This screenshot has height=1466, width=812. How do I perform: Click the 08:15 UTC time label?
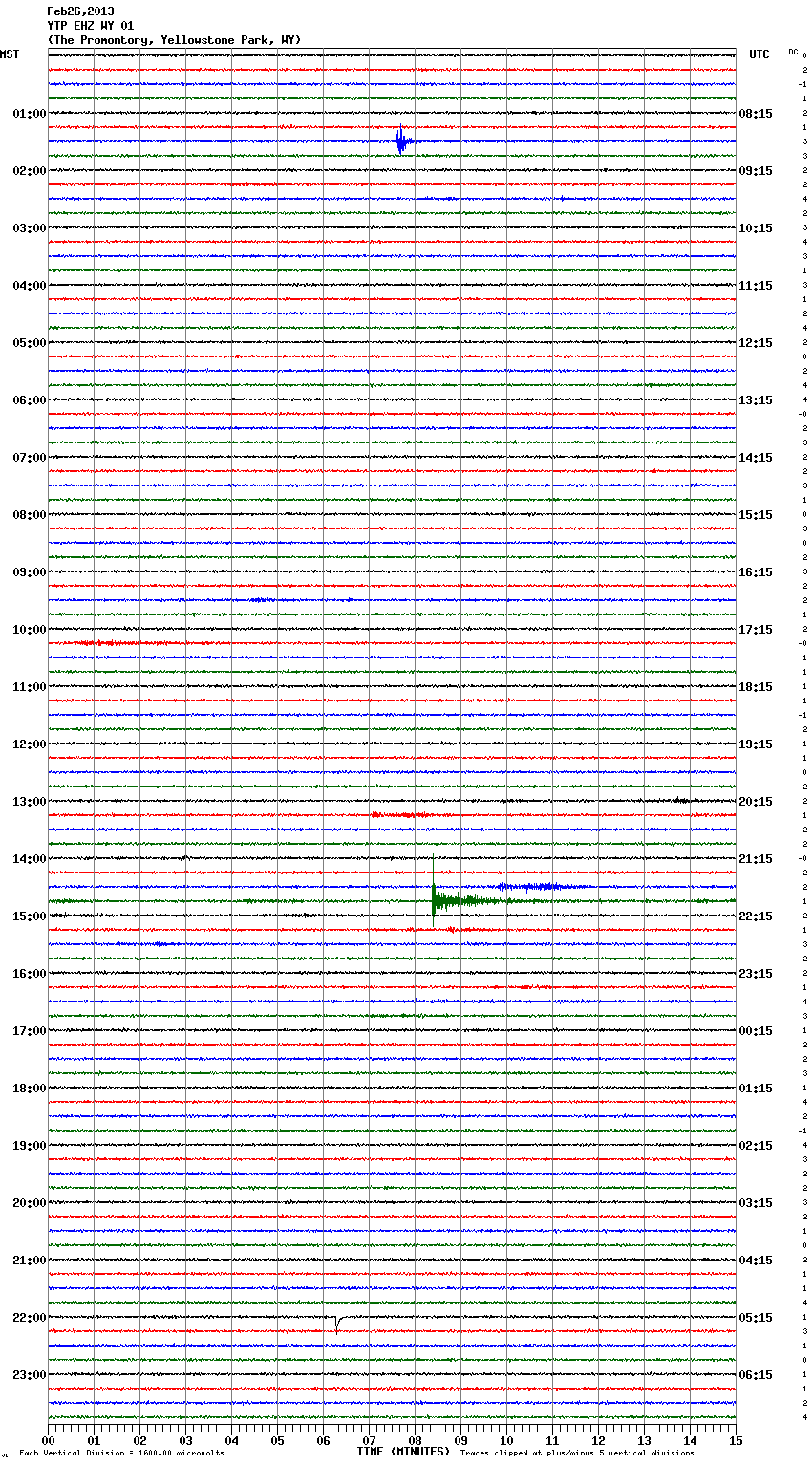point(756,114)
